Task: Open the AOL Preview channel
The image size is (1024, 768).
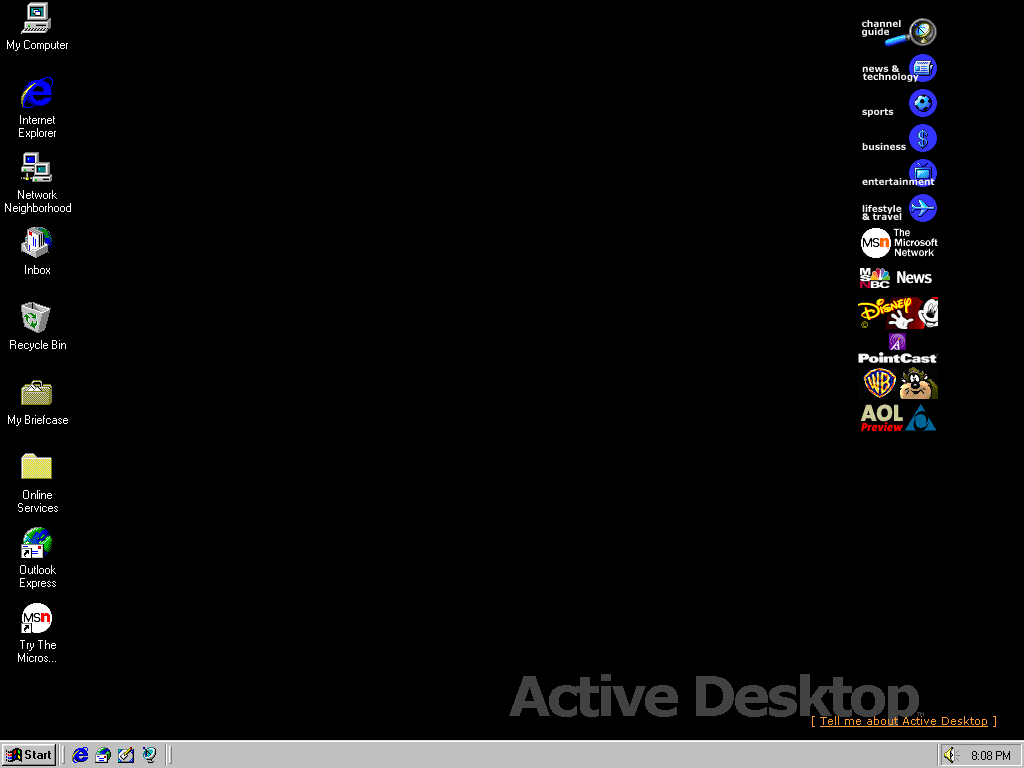Action: (x=899, y=418)
